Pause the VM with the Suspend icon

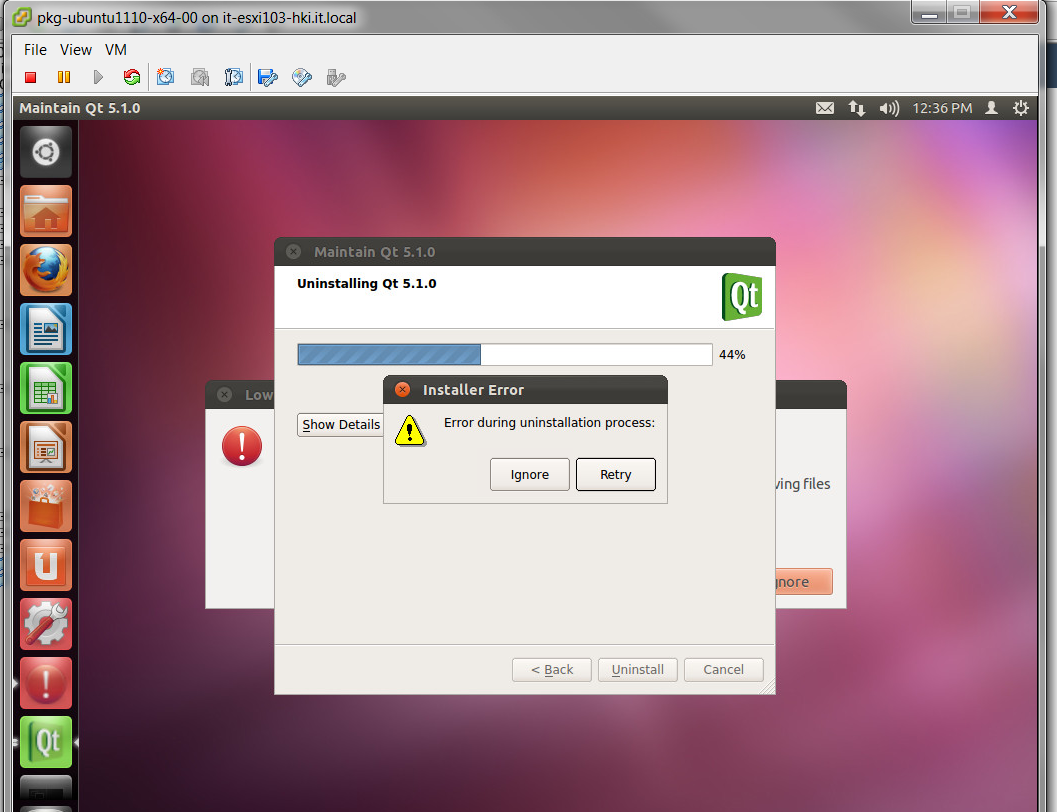(64, 77)
